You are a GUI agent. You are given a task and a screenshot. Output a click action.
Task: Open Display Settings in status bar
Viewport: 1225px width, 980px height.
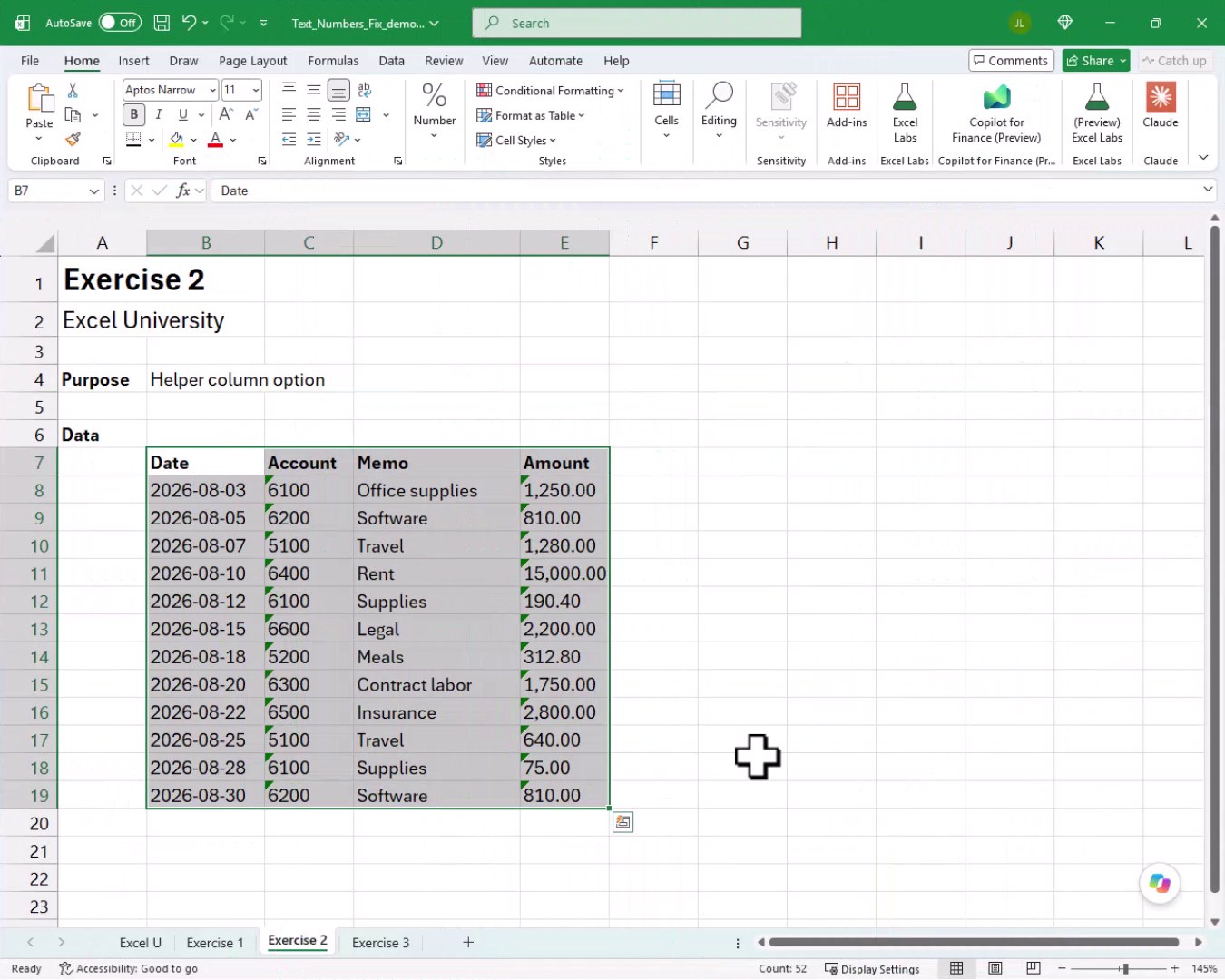coord(872,968)
